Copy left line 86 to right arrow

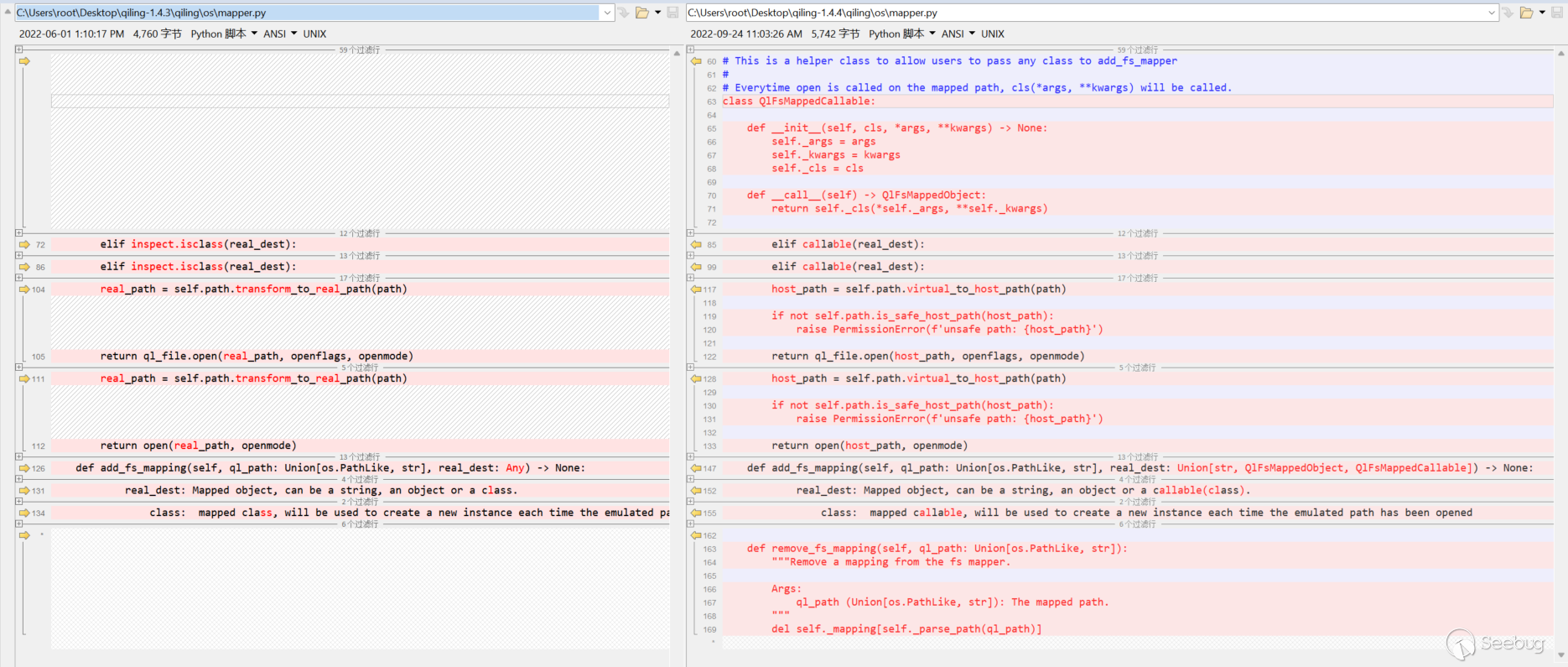(24, 267)
